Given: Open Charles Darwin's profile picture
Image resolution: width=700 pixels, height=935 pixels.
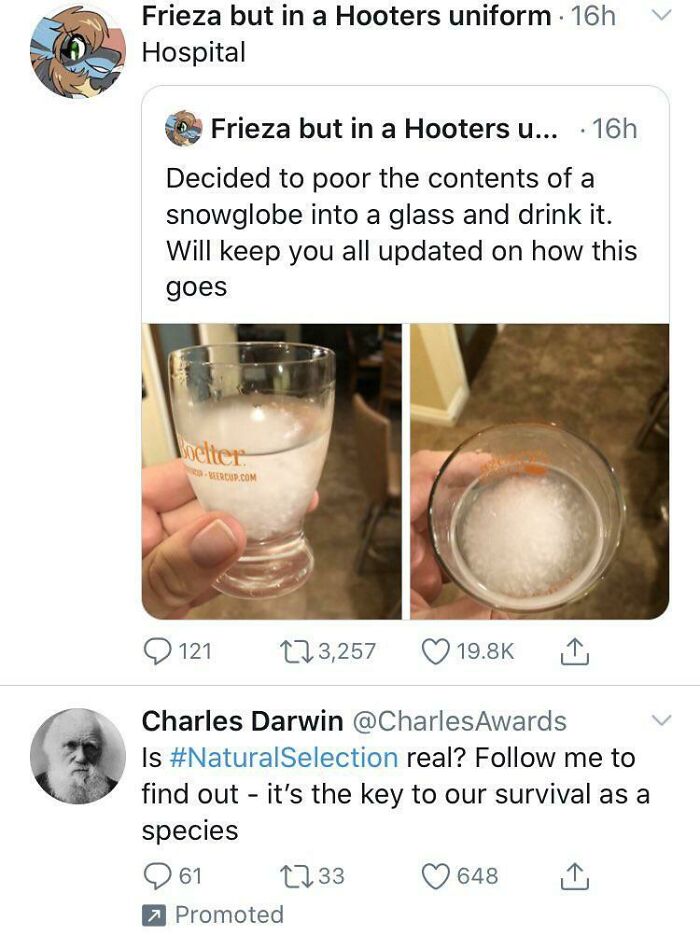Looking at the screenshot, I should point(78,756).
